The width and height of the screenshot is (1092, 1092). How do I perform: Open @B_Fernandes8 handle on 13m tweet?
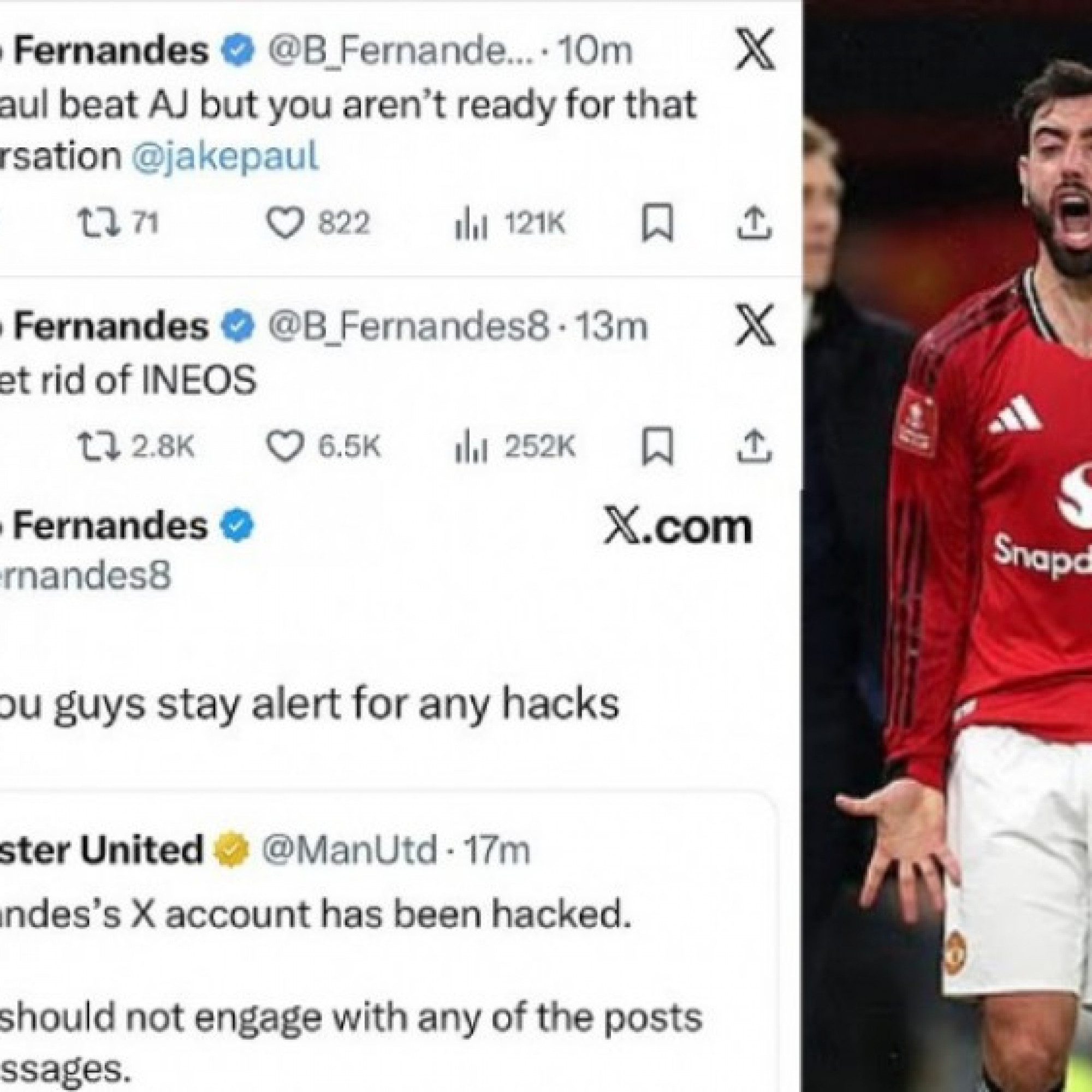[x=408, y=327]
